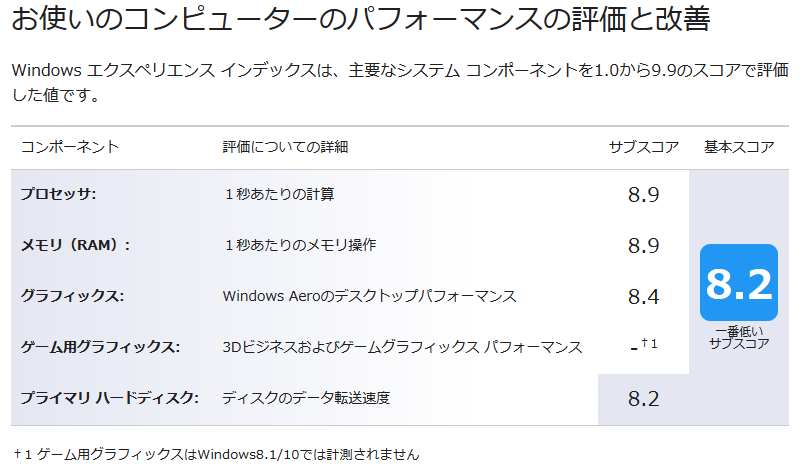Click the dagger footnote marker next to gaming score
Image resolution: width=803 pixels, height=474 pixels.
(649, 343)
